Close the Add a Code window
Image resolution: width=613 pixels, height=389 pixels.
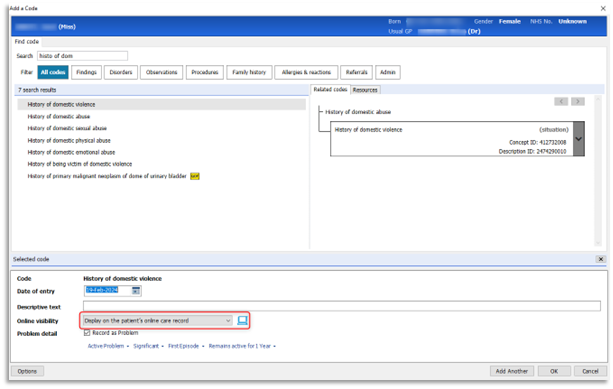(x=603, y=8)
